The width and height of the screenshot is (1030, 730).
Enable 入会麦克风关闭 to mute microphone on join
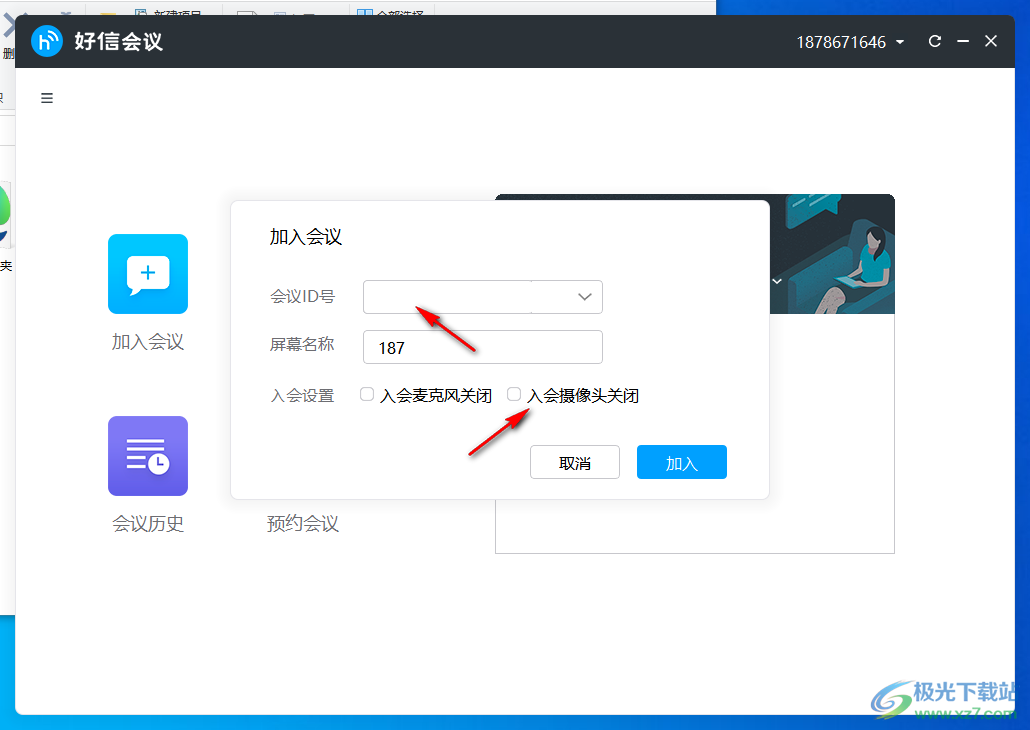pyautogui.click(x=367, y=394)
